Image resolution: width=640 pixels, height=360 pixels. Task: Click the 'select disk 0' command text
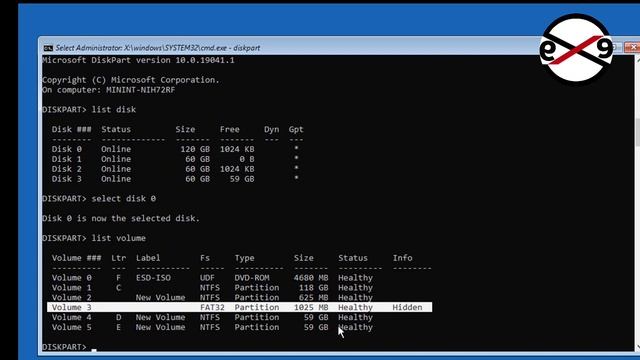pyautogui.click(x=123, y=199)
